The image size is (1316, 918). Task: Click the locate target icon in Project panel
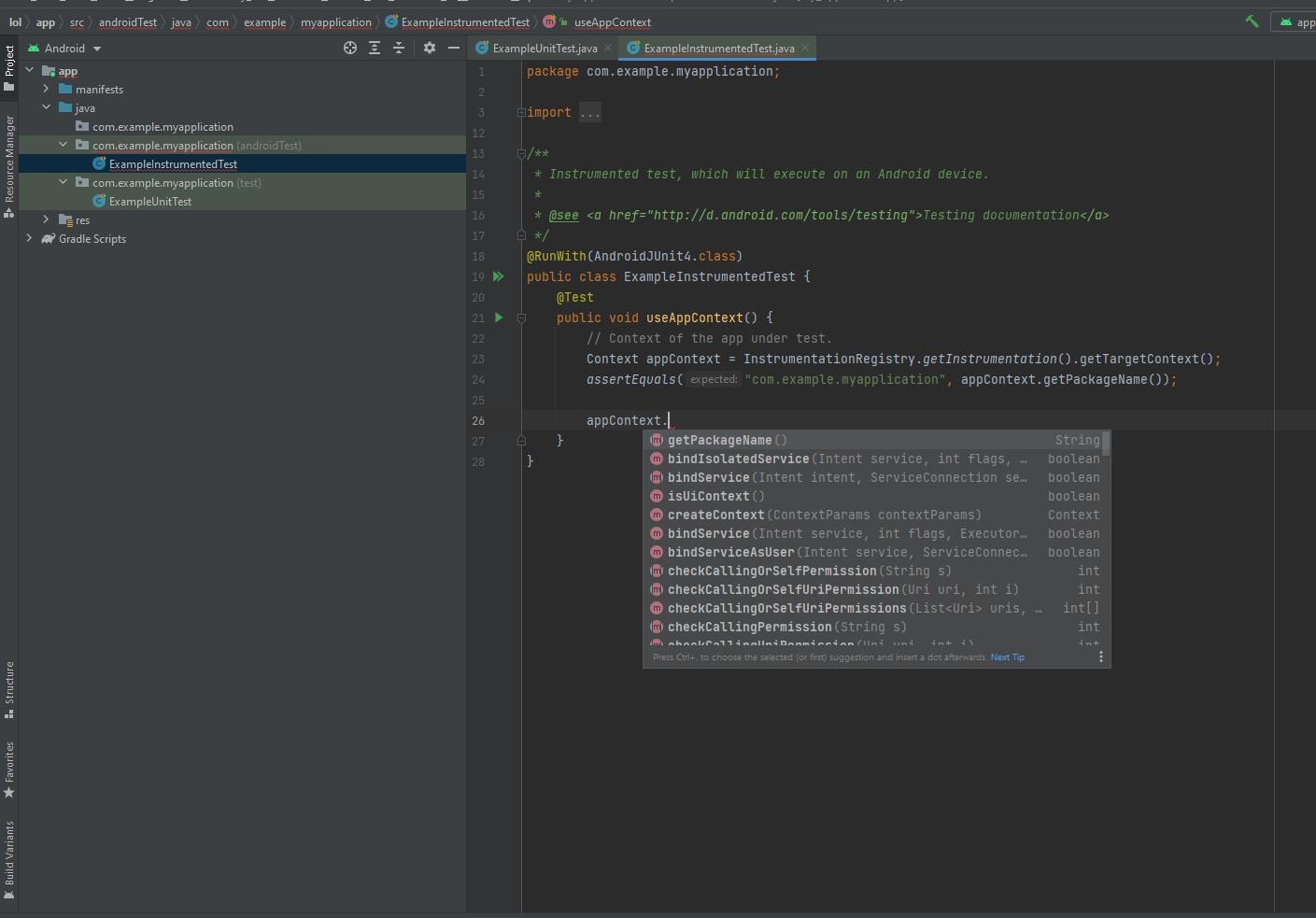(x=350, y=48)
